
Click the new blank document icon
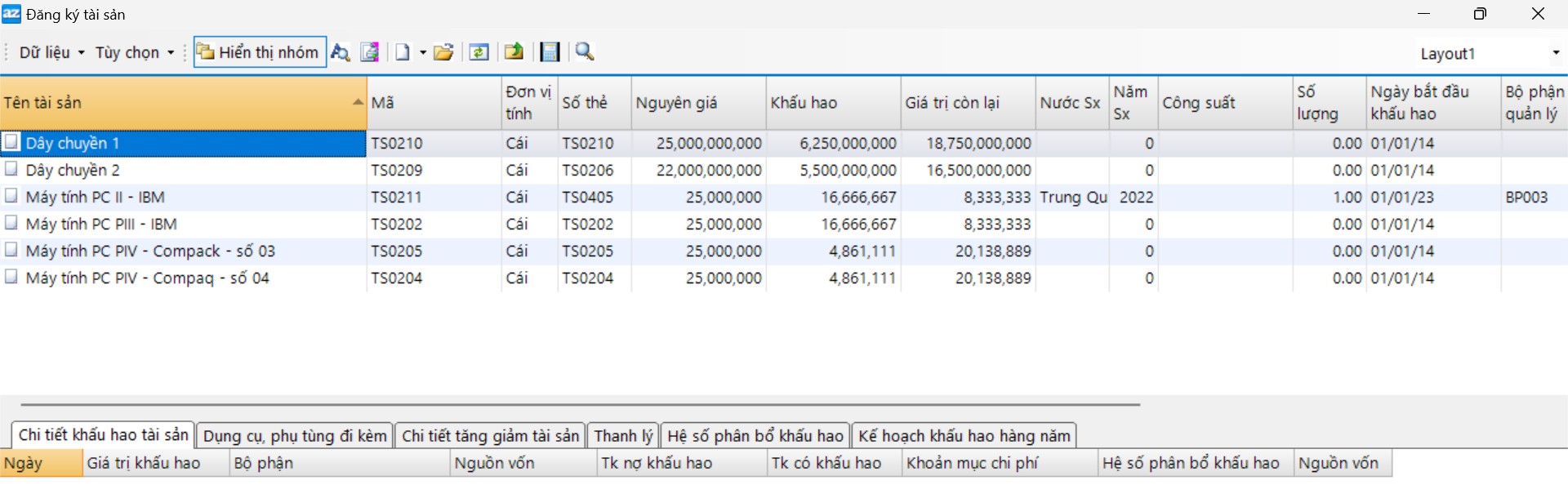pos(403,52)
